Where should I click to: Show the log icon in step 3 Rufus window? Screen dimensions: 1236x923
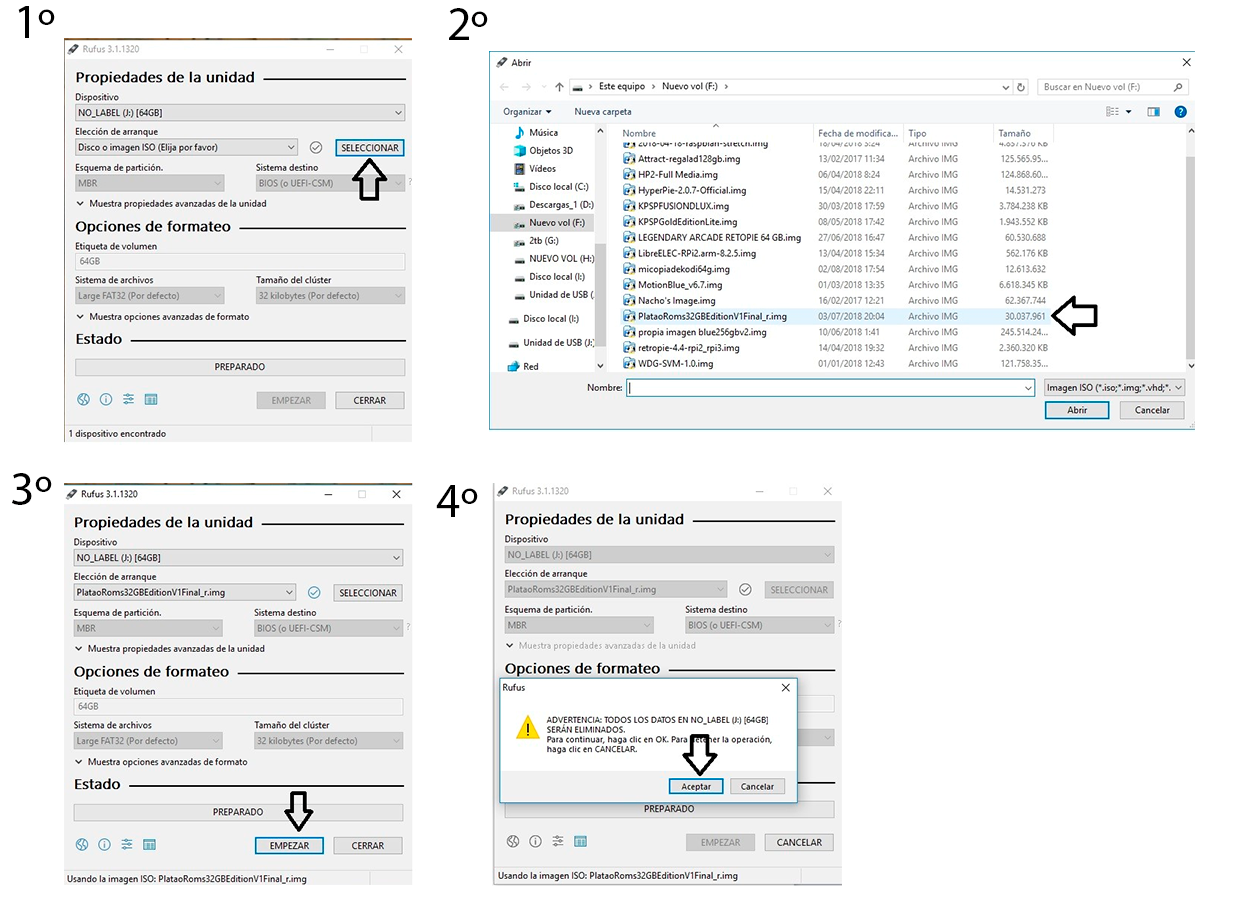pos(149,845)
